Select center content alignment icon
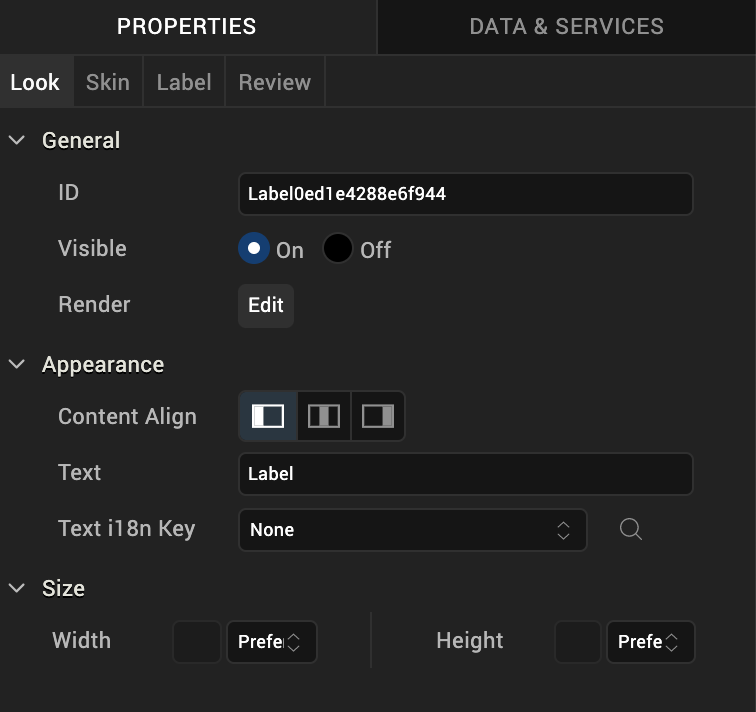The height and width of the screenshot is (712, 756). pyautogui.click(x=324, y=416)
